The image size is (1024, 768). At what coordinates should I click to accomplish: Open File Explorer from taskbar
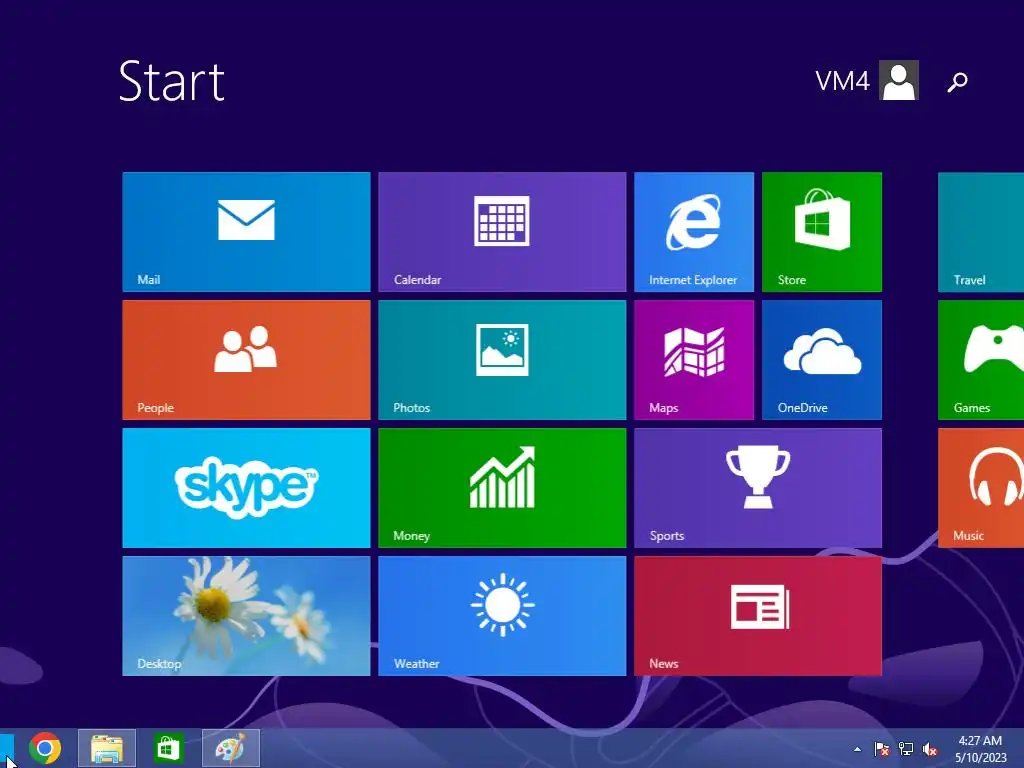tap(107, 748)
